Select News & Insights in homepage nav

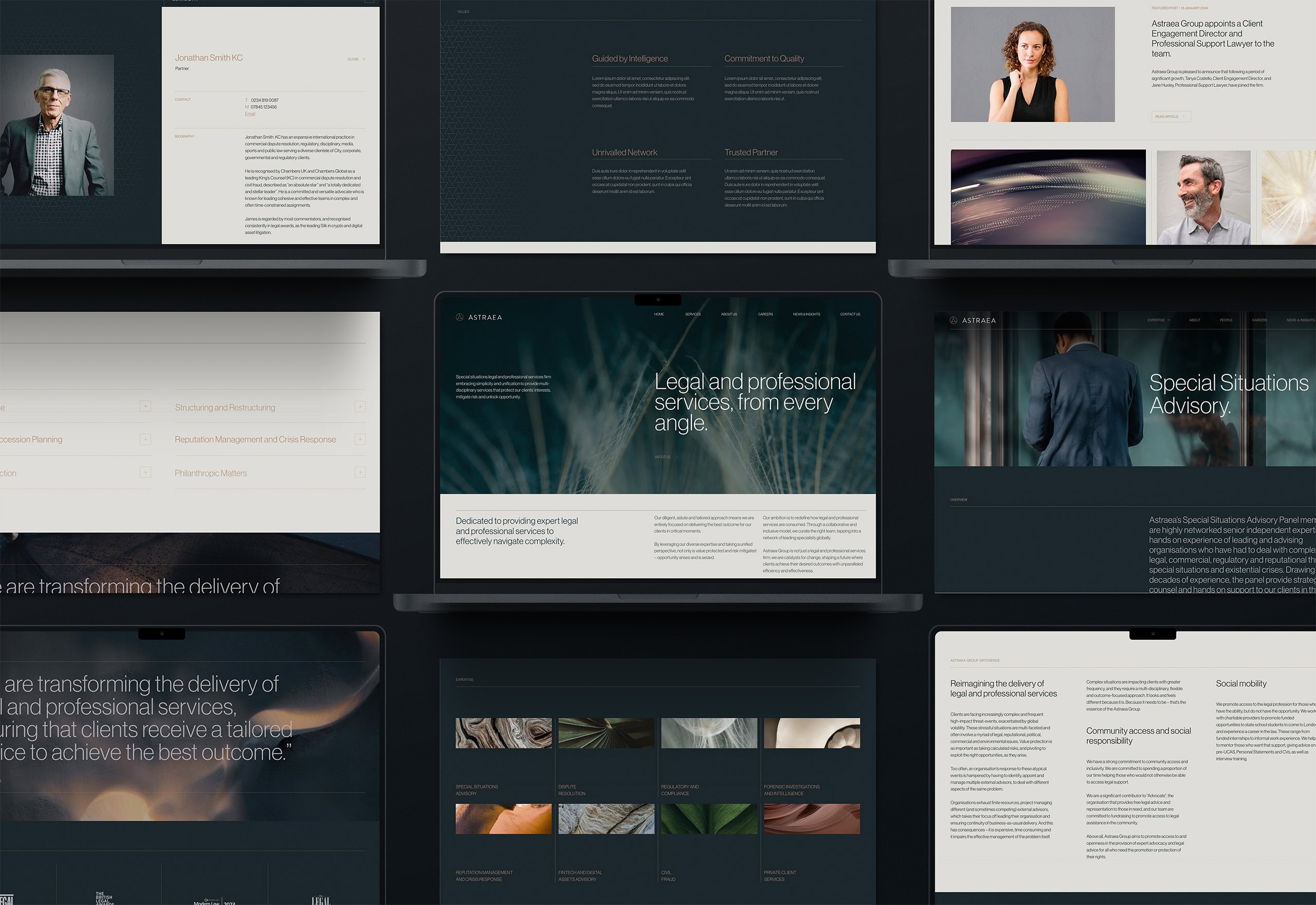[806, 314]
